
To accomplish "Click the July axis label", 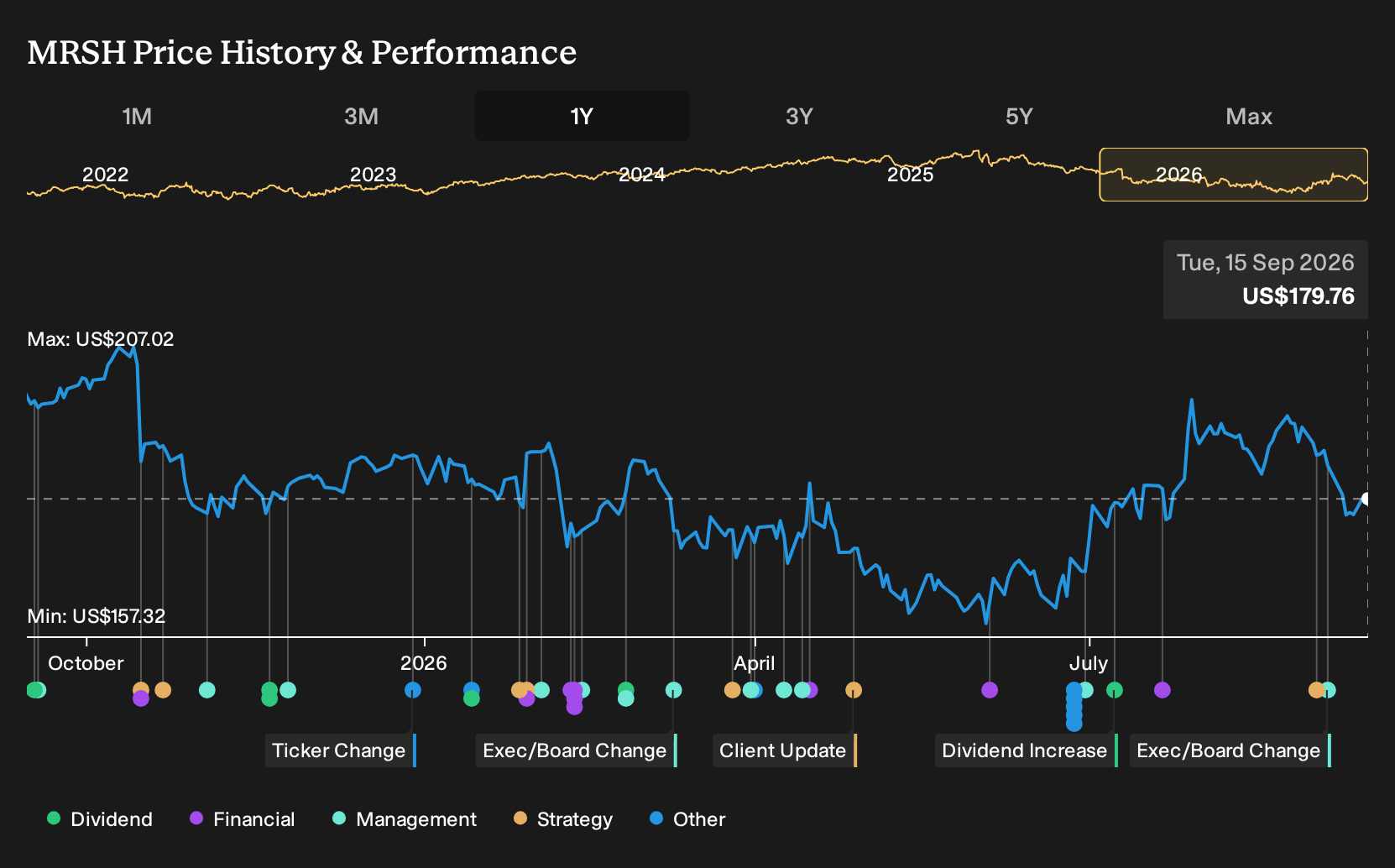I will click(1089, 663).
